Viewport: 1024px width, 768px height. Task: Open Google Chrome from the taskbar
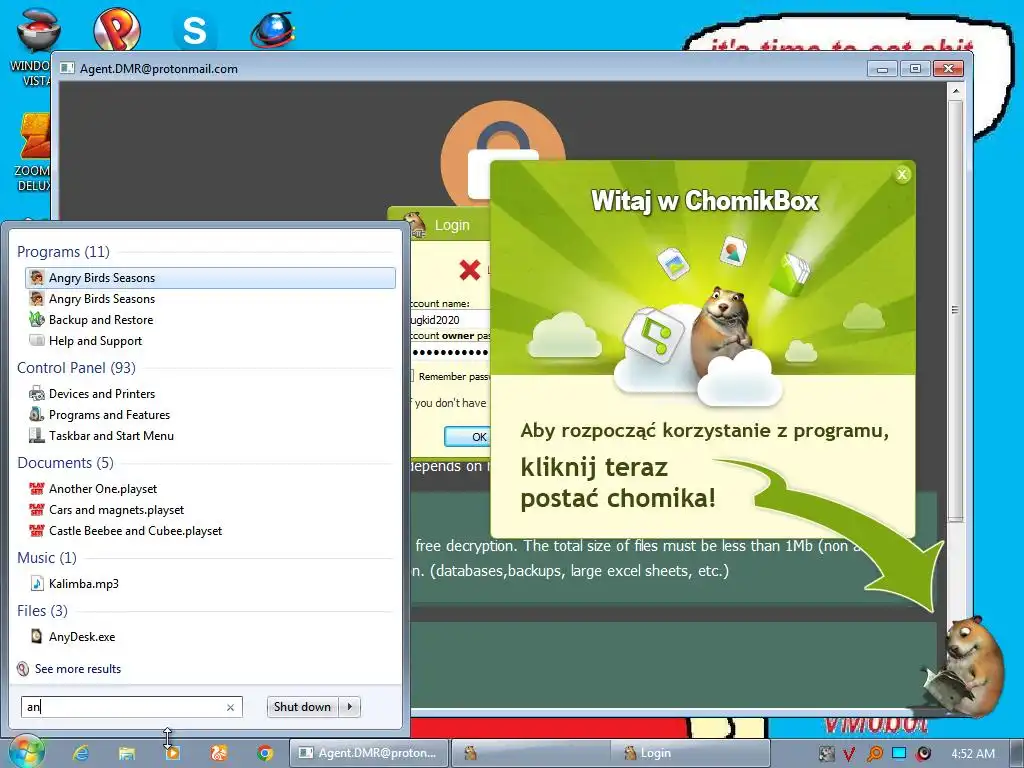(264, 753)
